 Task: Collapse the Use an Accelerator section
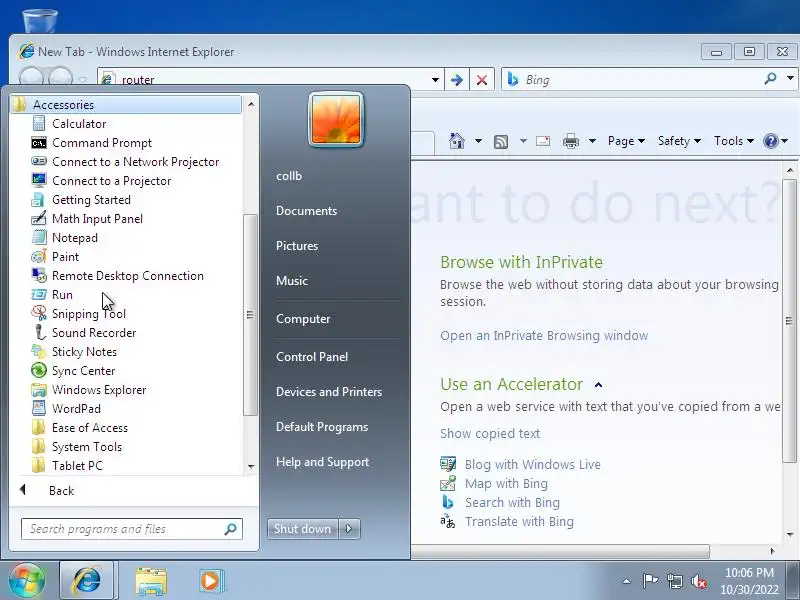[598, 385]
